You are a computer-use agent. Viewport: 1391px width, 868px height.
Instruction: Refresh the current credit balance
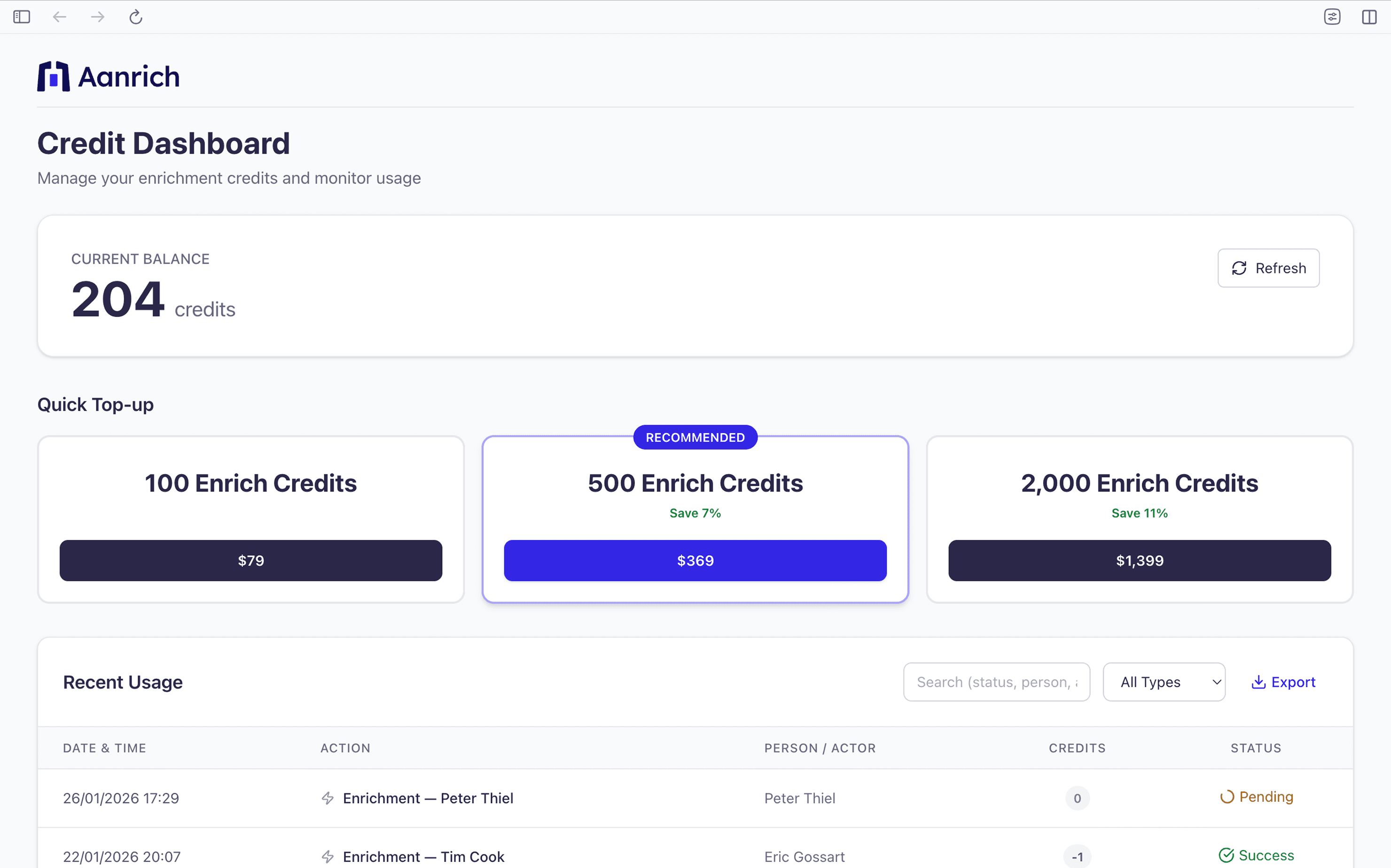point(1268,268)
